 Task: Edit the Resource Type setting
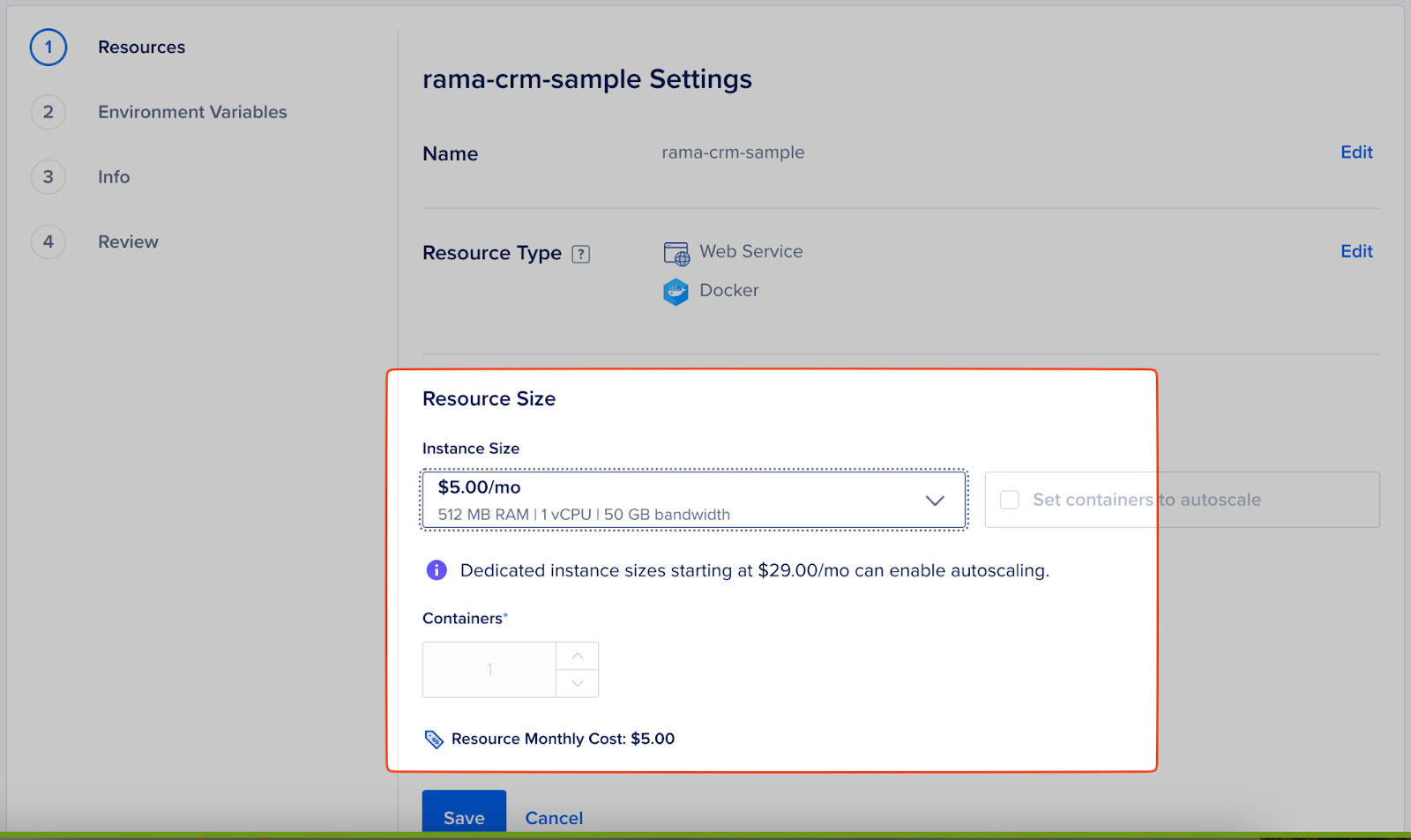tap(1356, 251)
